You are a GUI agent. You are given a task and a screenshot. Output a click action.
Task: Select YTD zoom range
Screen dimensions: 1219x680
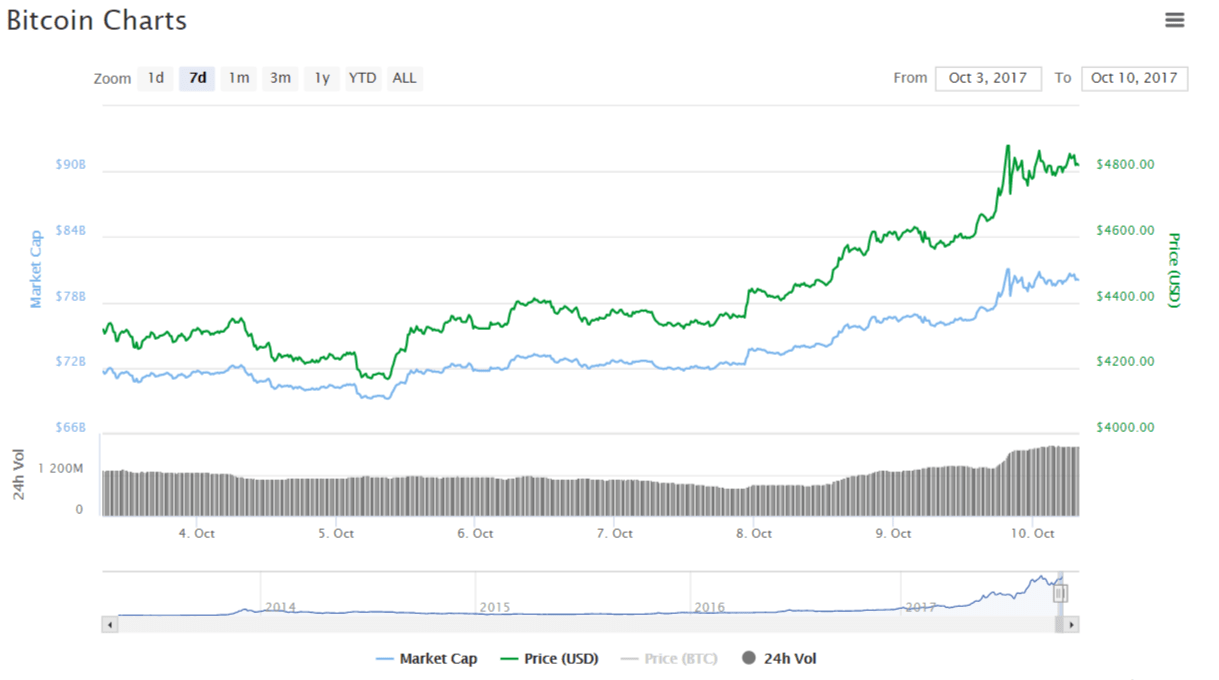(x=362, y=78)
